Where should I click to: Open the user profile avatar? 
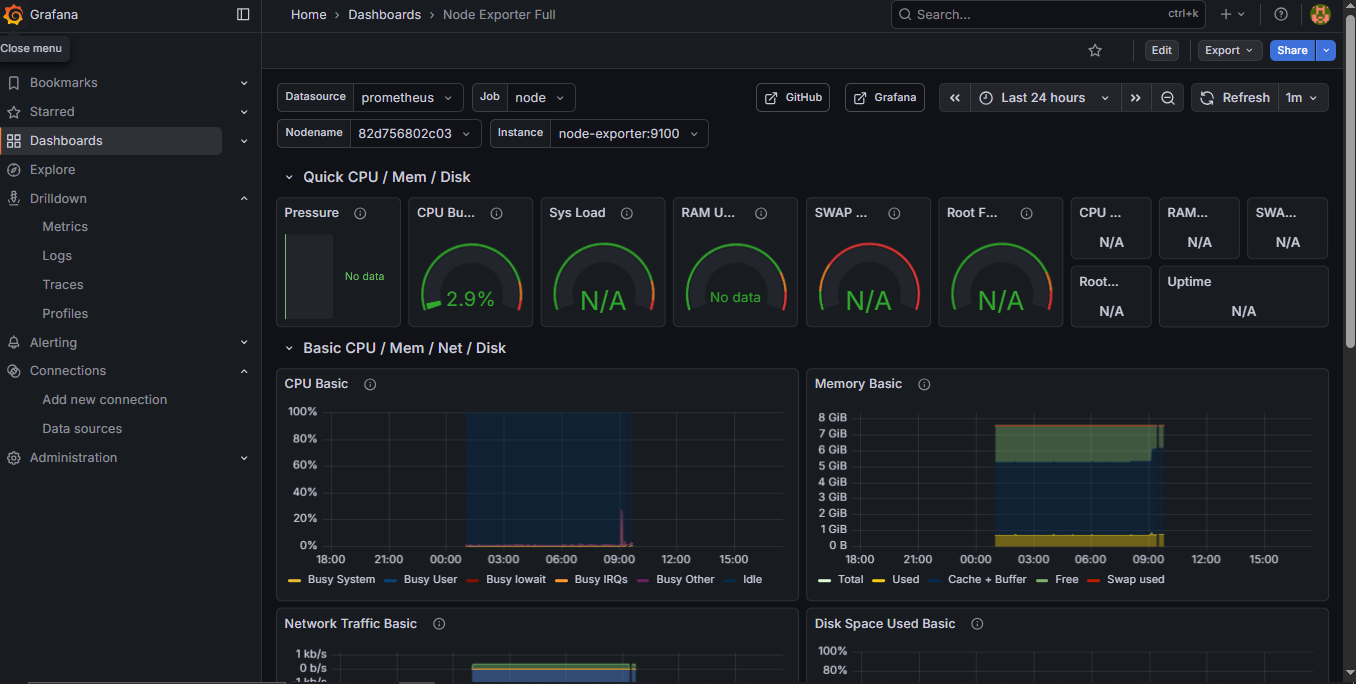(1320, 14)
